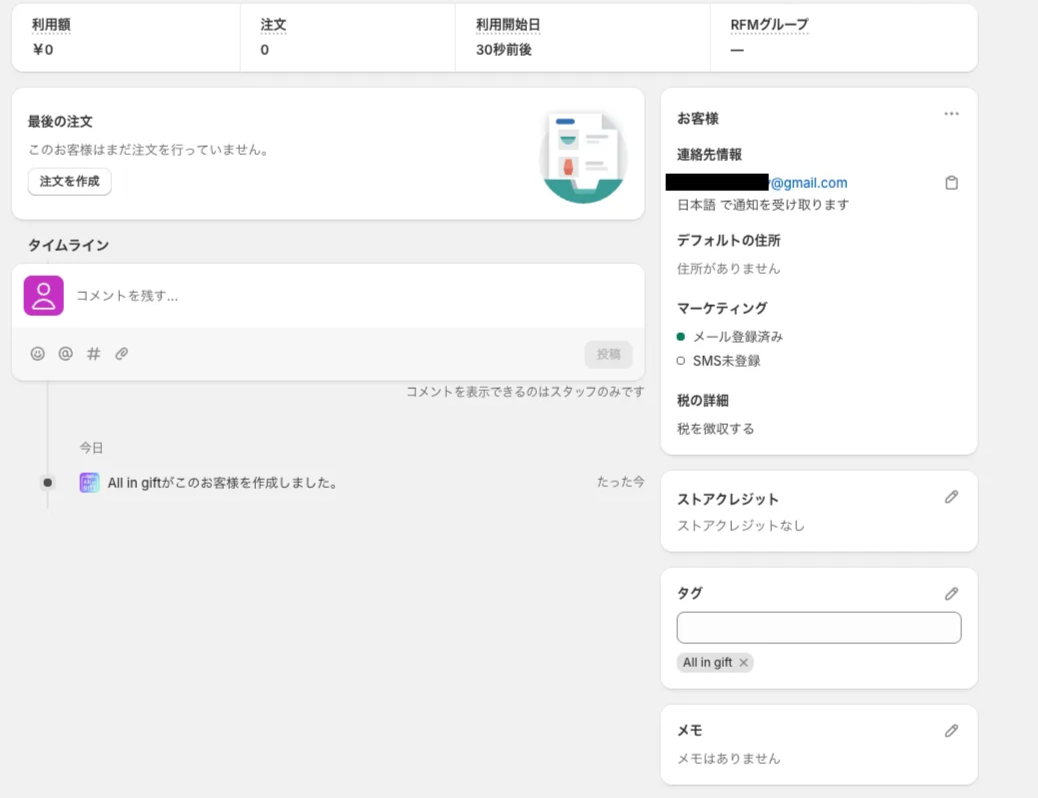Viewport: 1038px width, 798px height.
Task: Click the tag input field
Action: (x=819, y=627)
